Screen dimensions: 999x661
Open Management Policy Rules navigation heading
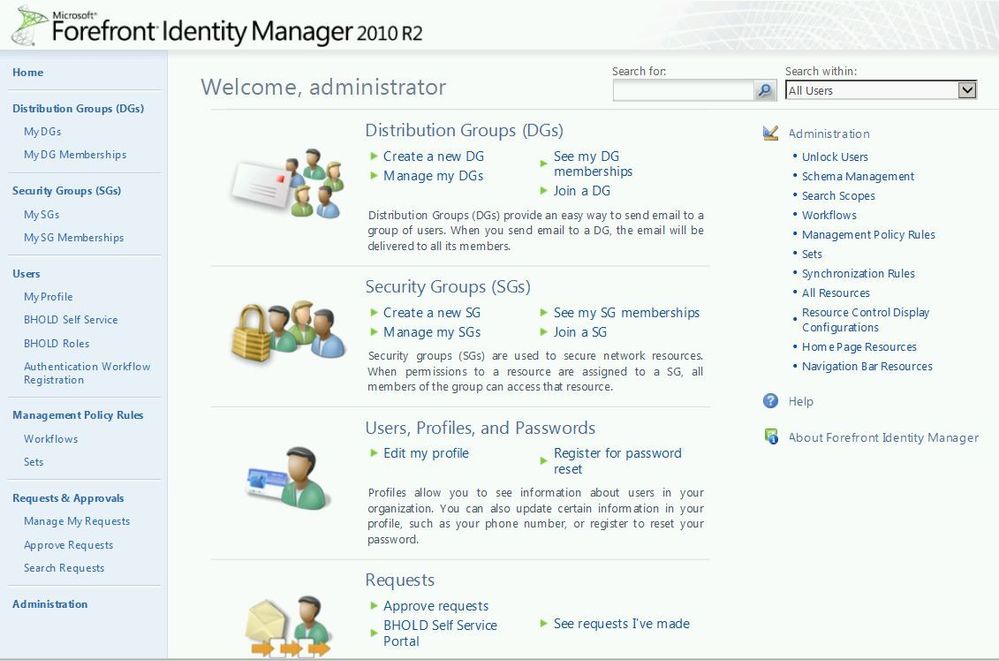(x=78, y=415)
